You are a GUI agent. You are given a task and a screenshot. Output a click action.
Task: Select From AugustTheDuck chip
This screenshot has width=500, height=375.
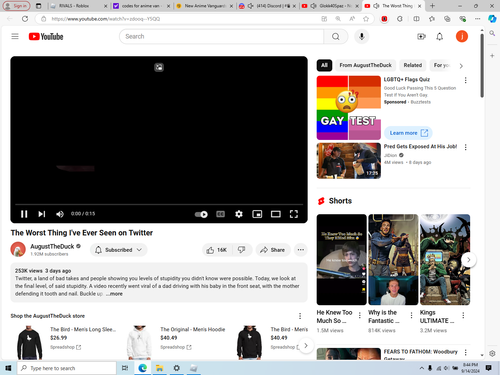(365, 65)
